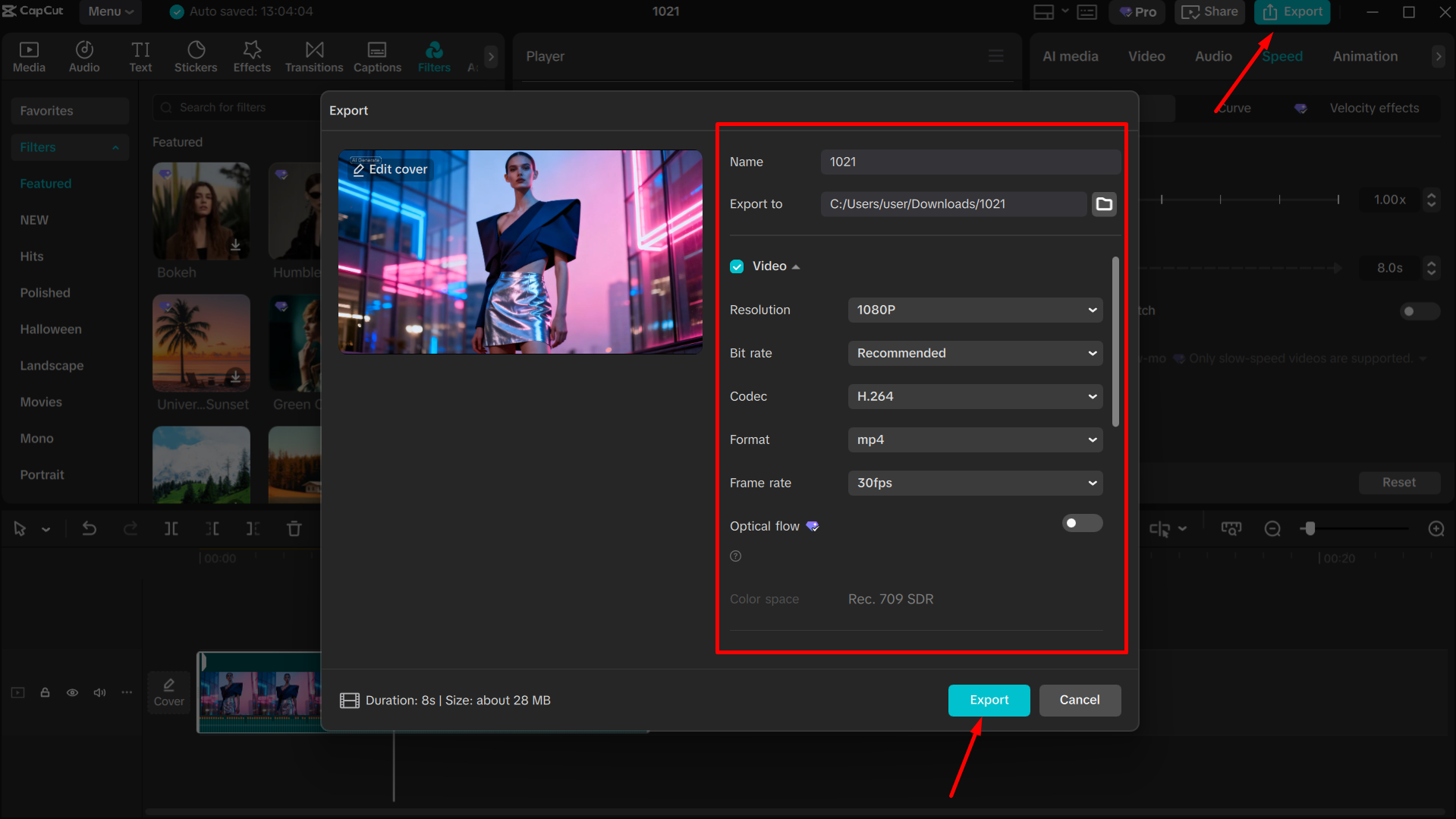This screenshot has width=1456, height=819.
Task: Click the Undo icon above the timeline
Action: 90,528
